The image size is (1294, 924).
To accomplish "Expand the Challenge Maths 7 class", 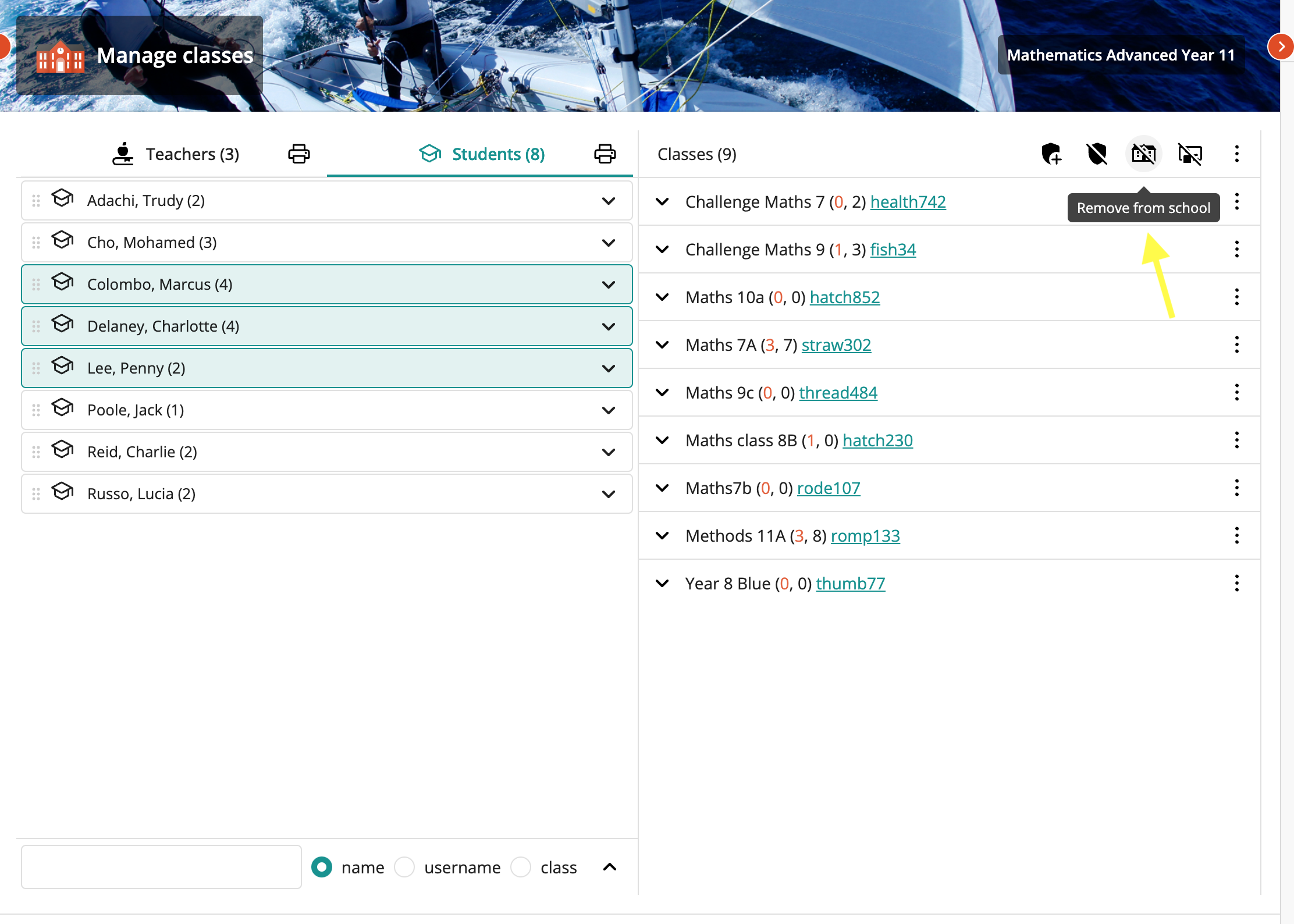I will (662, 202).
